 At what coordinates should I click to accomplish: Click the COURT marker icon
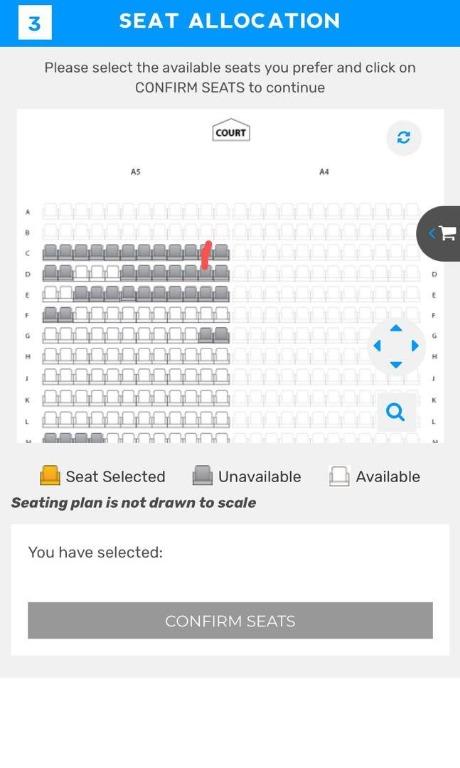pyautogui.click(x=231, y=130)
